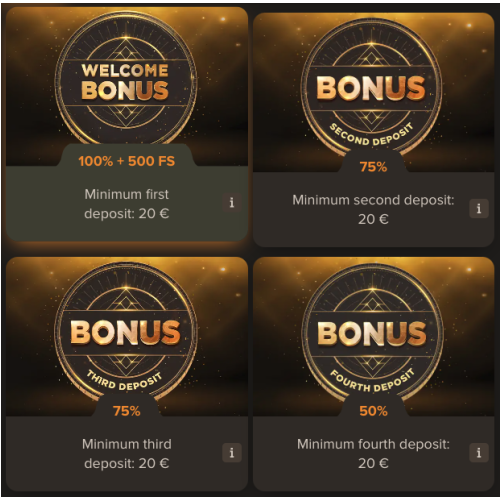This screenshot has width=500, height=500.
Task: Click 'Minimum fourth deposit: 20 €' text
Action: tap(373, 454)
